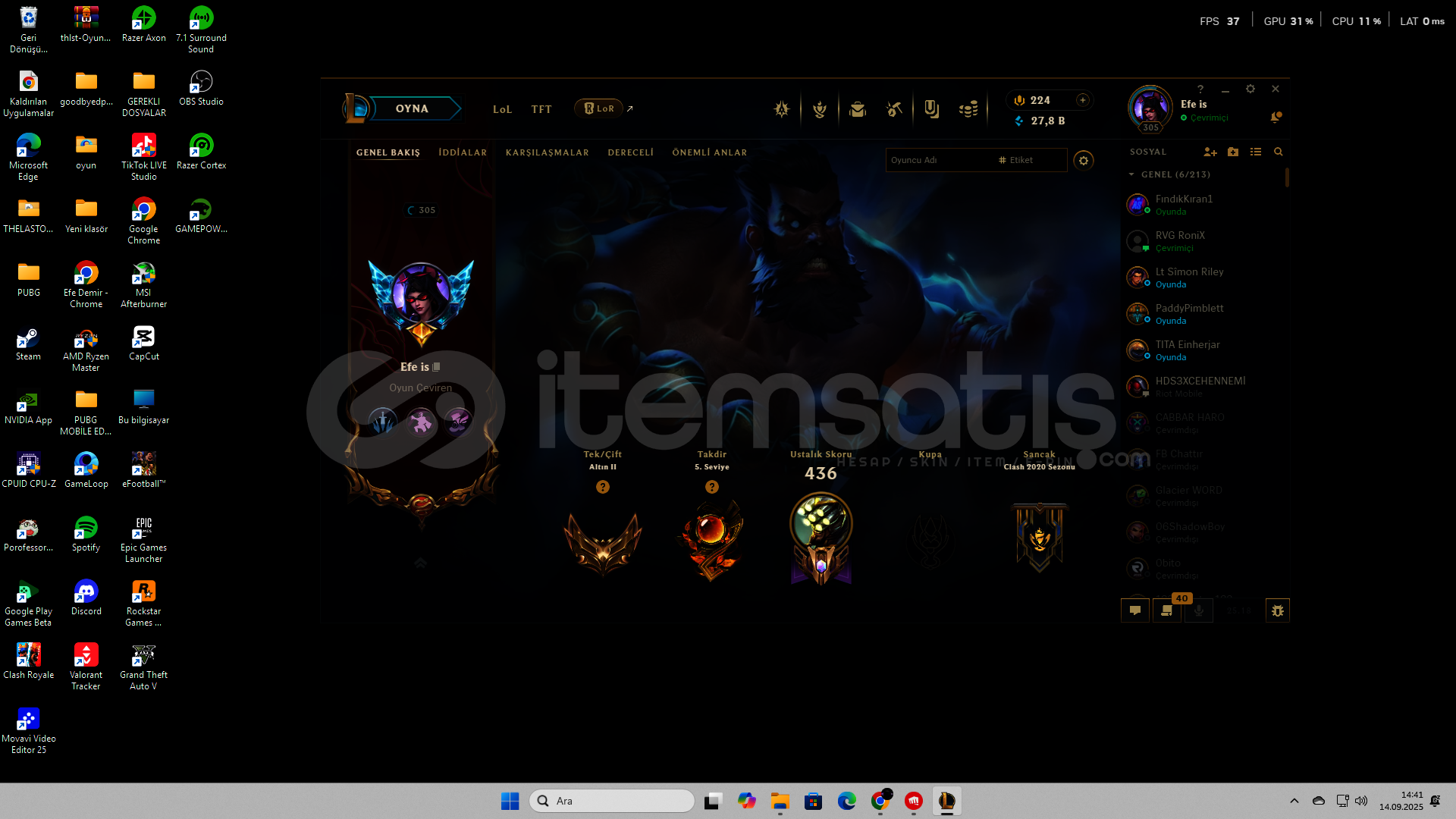Open missions button with 40 badge
1456x819 pixels.
(x=1167, y=610)
